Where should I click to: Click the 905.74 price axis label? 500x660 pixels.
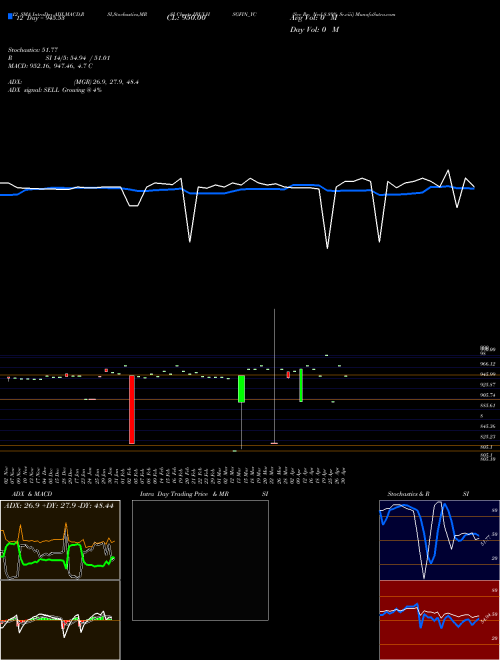coord(487,395)
